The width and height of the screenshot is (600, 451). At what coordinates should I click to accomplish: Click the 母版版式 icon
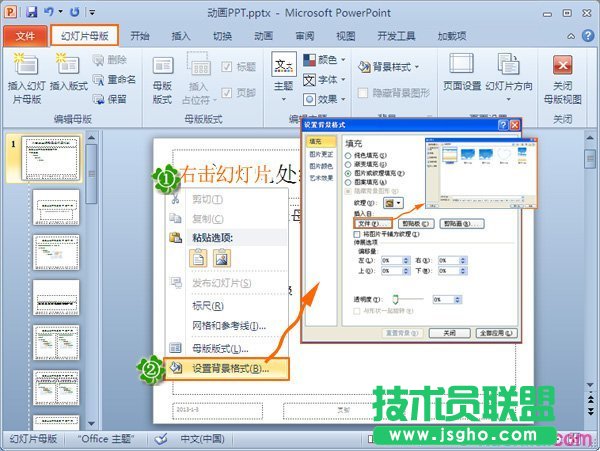coord(163,65)
